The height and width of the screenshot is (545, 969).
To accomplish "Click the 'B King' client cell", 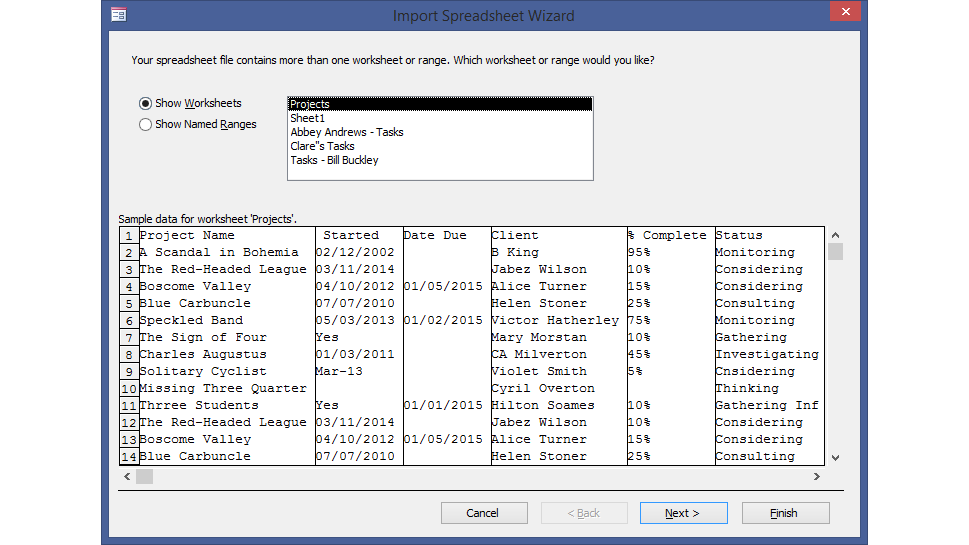I will point(559,252).
